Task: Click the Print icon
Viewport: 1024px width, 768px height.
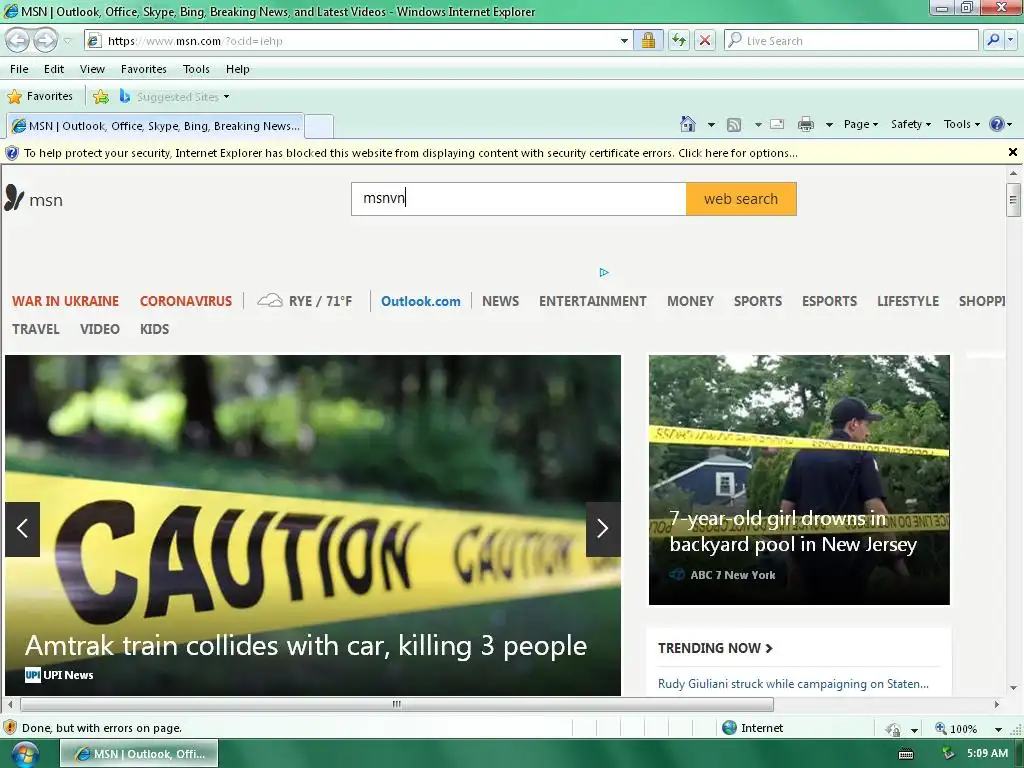Action: tap(806, 124)
